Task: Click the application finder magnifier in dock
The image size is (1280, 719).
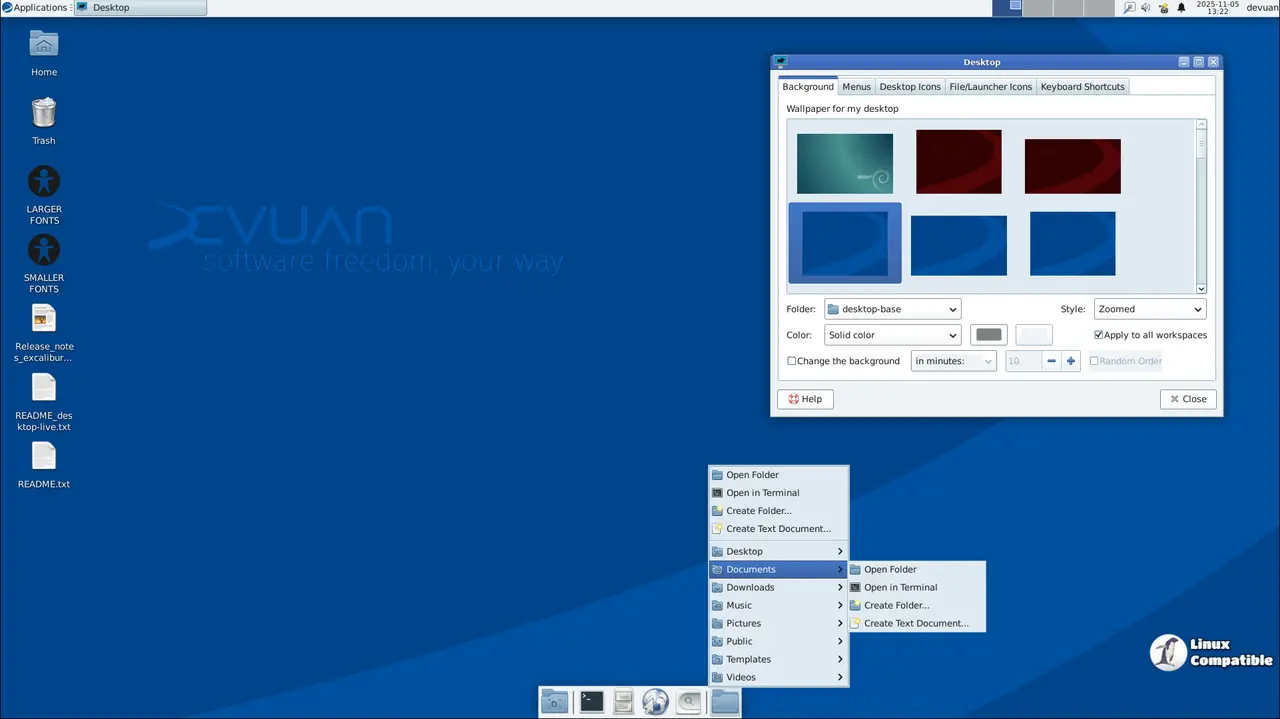Action: [x=688, y=702]
